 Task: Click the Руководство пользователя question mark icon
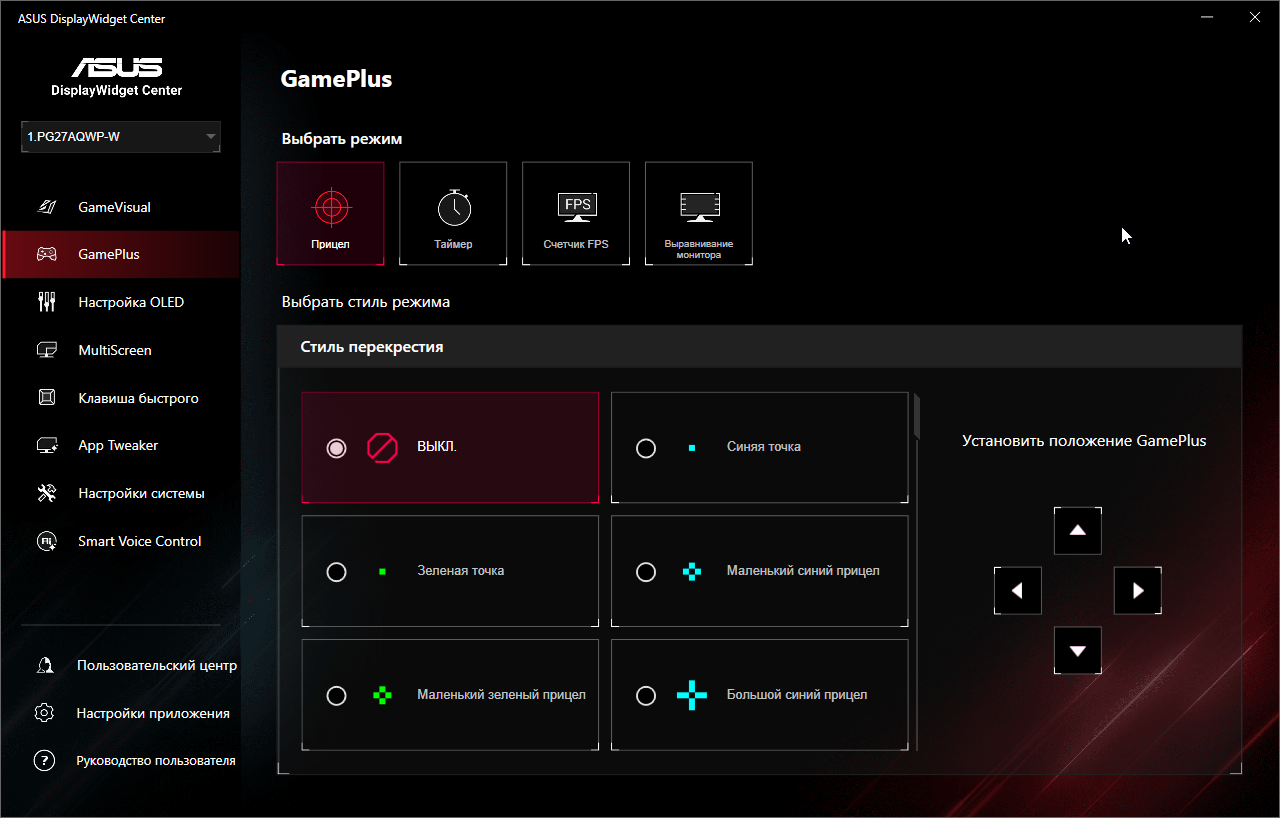(x=44, y=761)
